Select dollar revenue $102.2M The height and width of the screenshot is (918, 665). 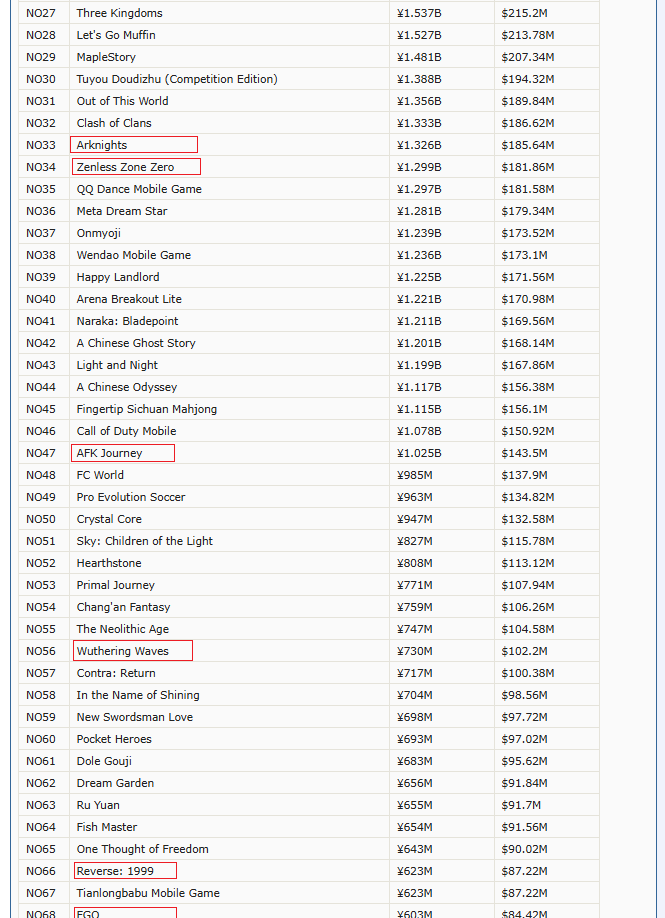coord(525,651)
